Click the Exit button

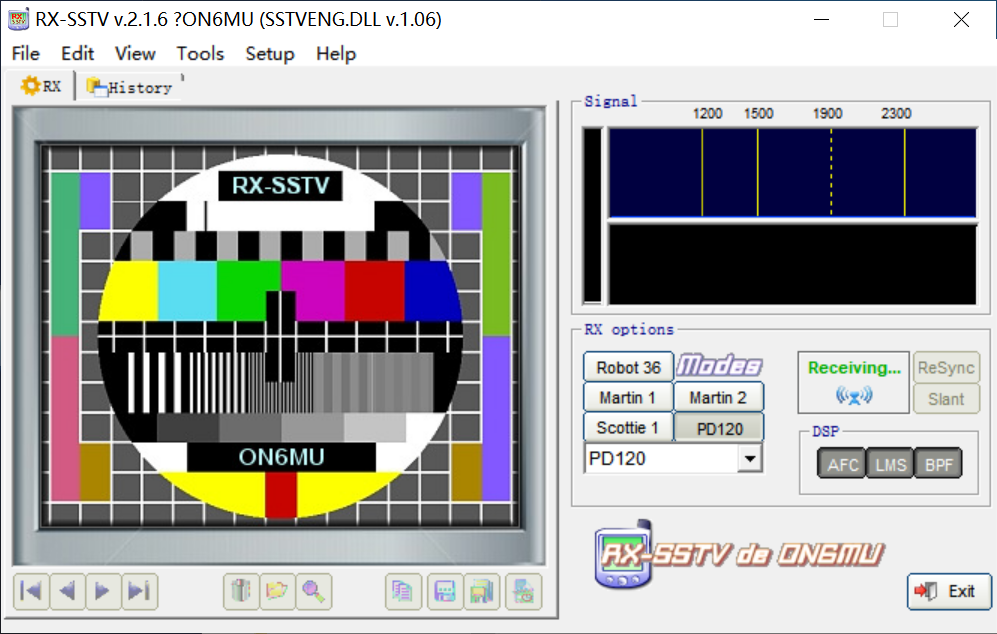(949, 591)
